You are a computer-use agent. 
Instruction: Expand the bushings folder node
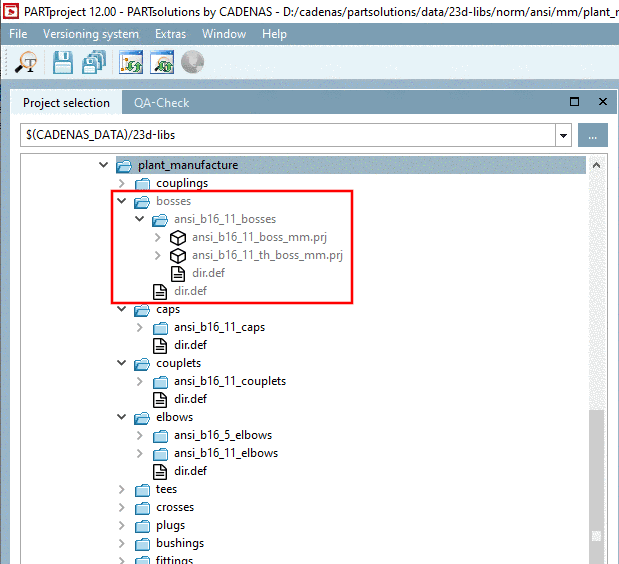coord(122,543)
